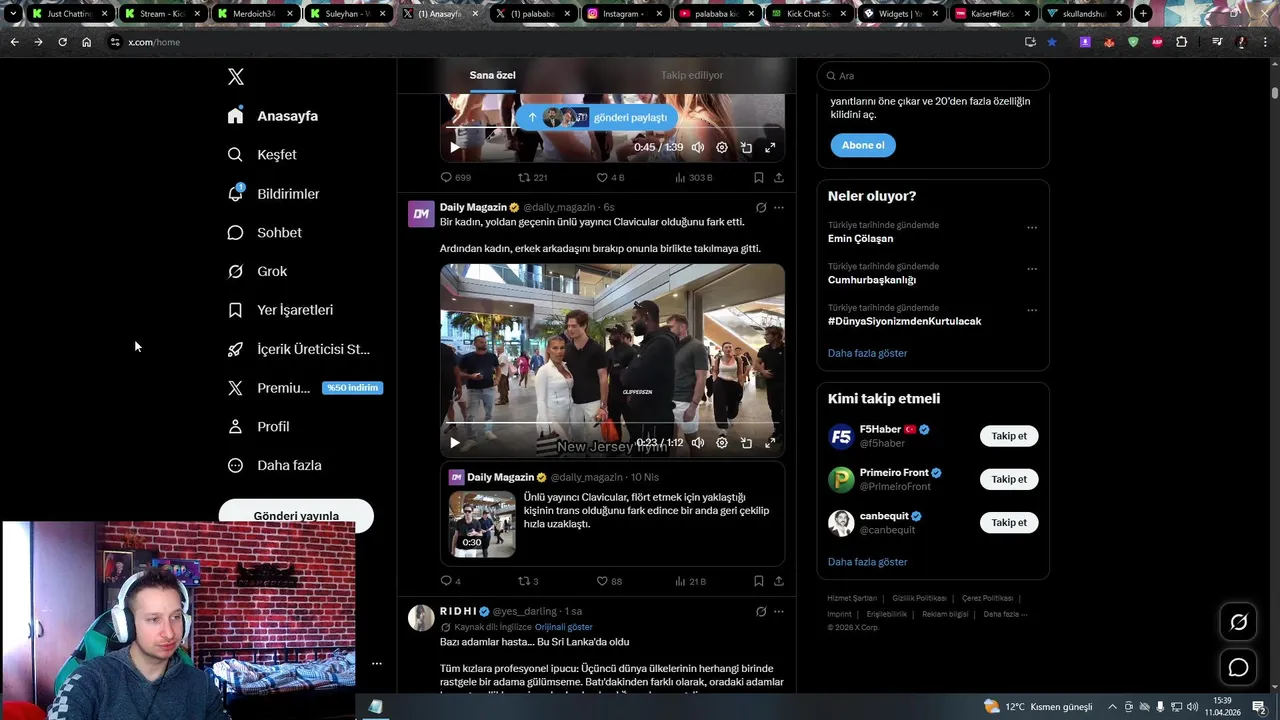Enter fullscreen on top video
The image size is (1280, 720).
click(770, 147)
